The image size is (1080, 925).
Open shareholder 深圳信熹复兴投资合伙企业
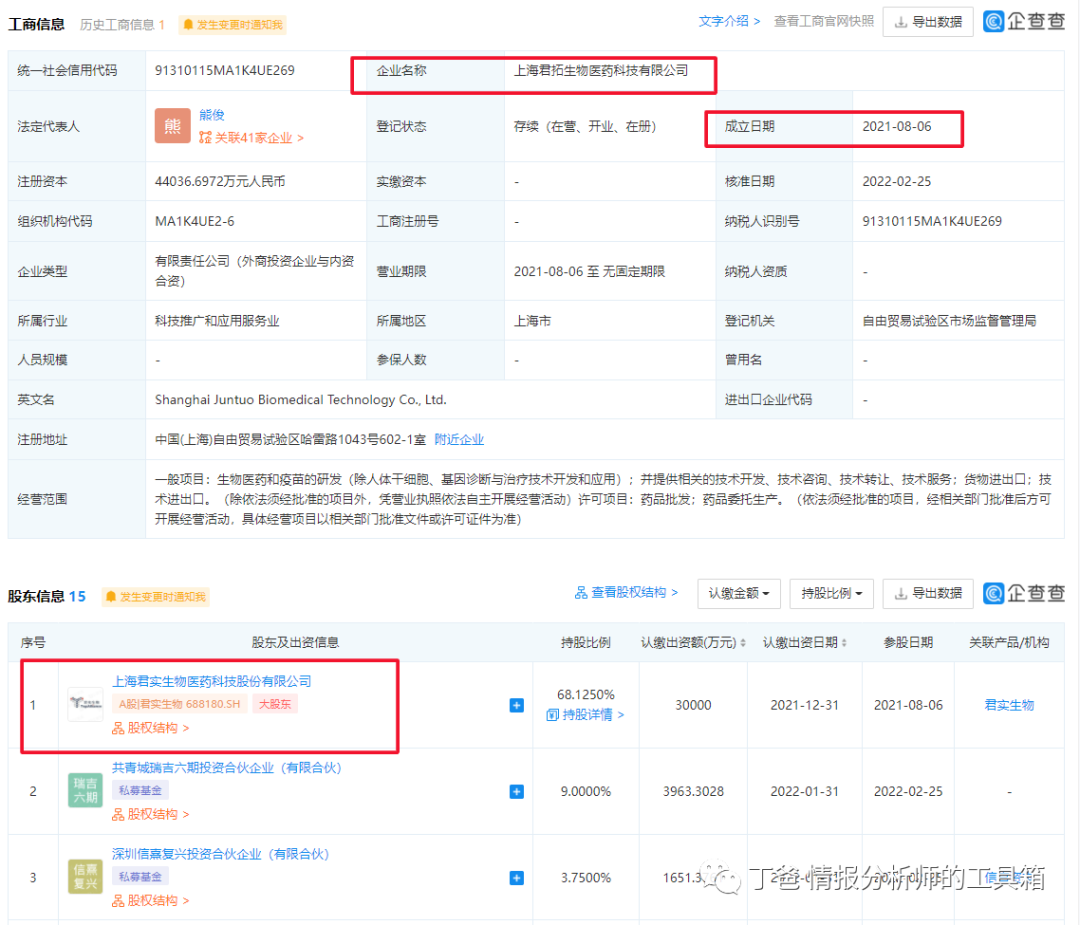pyautogui.click(x=220, y=854)
